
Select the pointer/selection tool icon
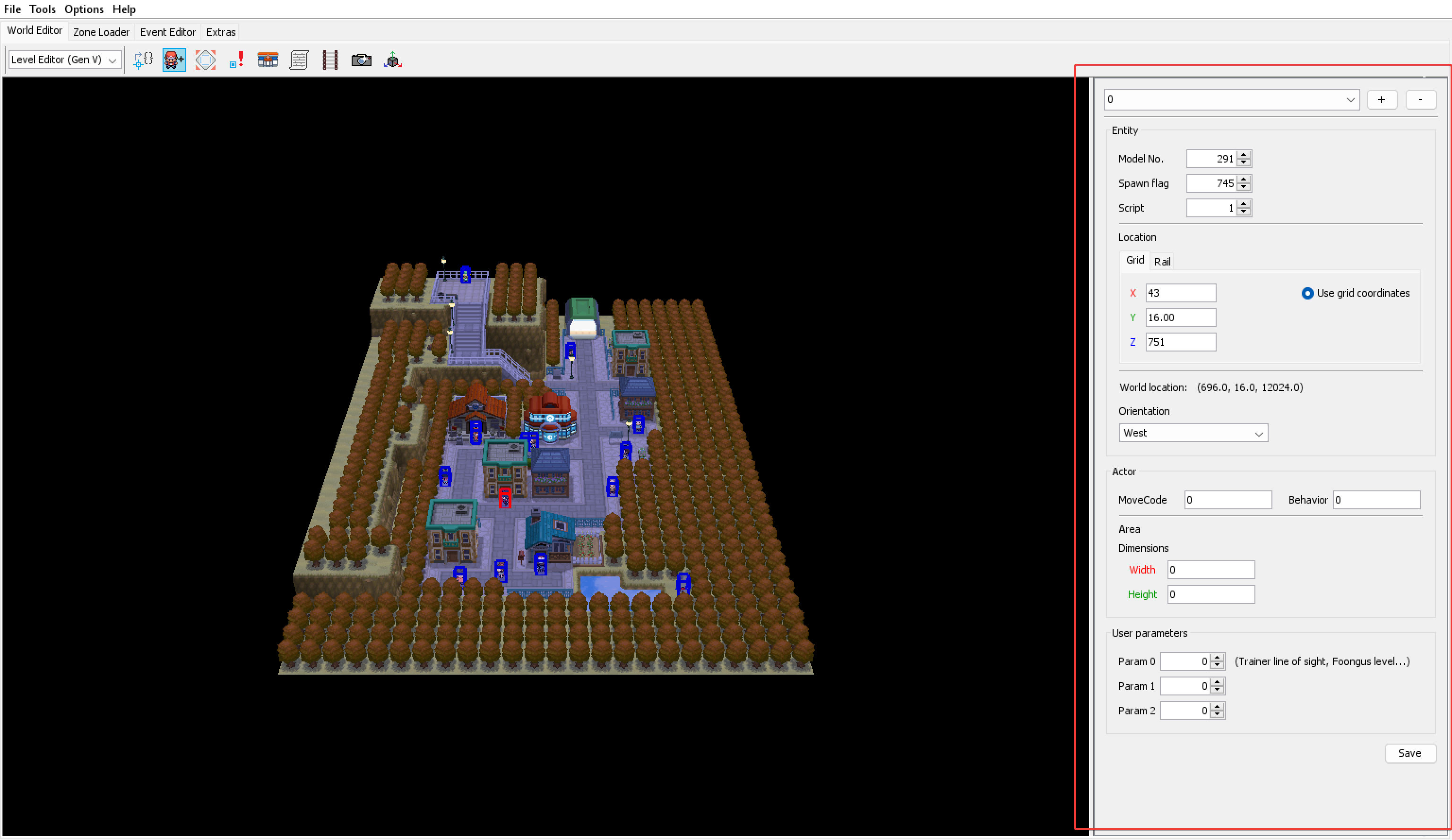click(x=143, y=60)
